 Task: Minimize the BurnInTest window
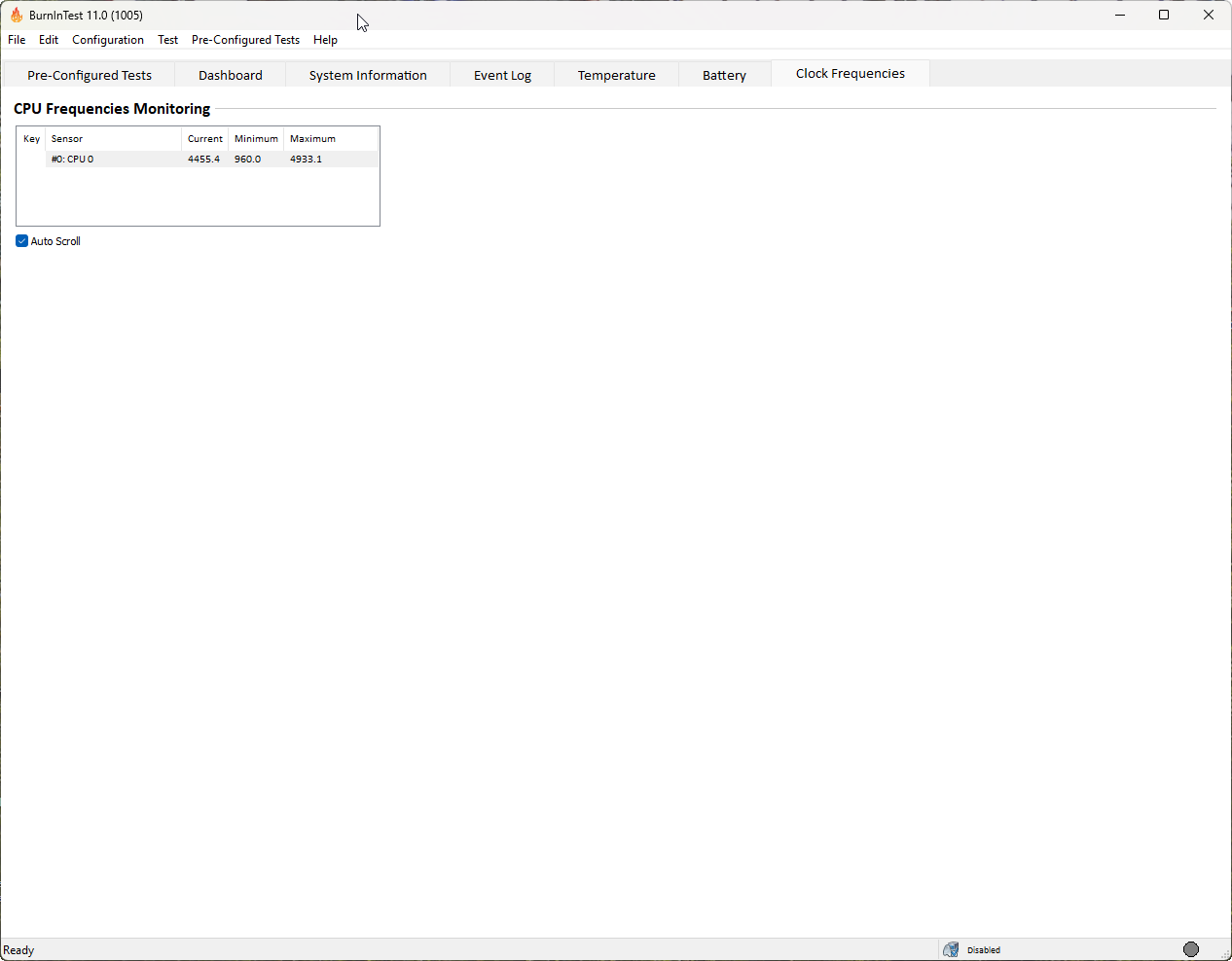(1120, 15)
